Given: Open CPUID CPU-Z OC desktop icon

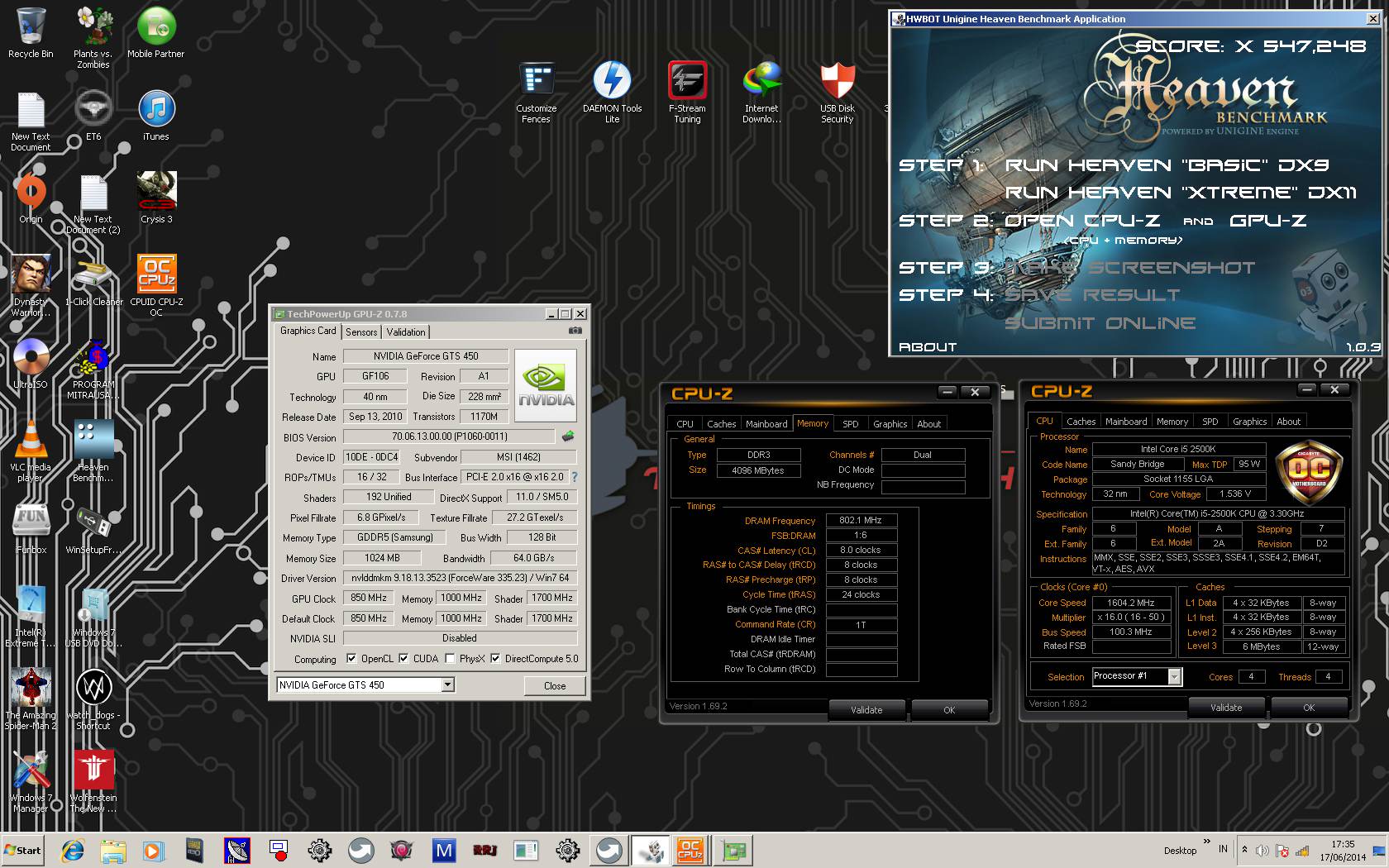Looking at the screenshot, I should (x=156, y=285).
